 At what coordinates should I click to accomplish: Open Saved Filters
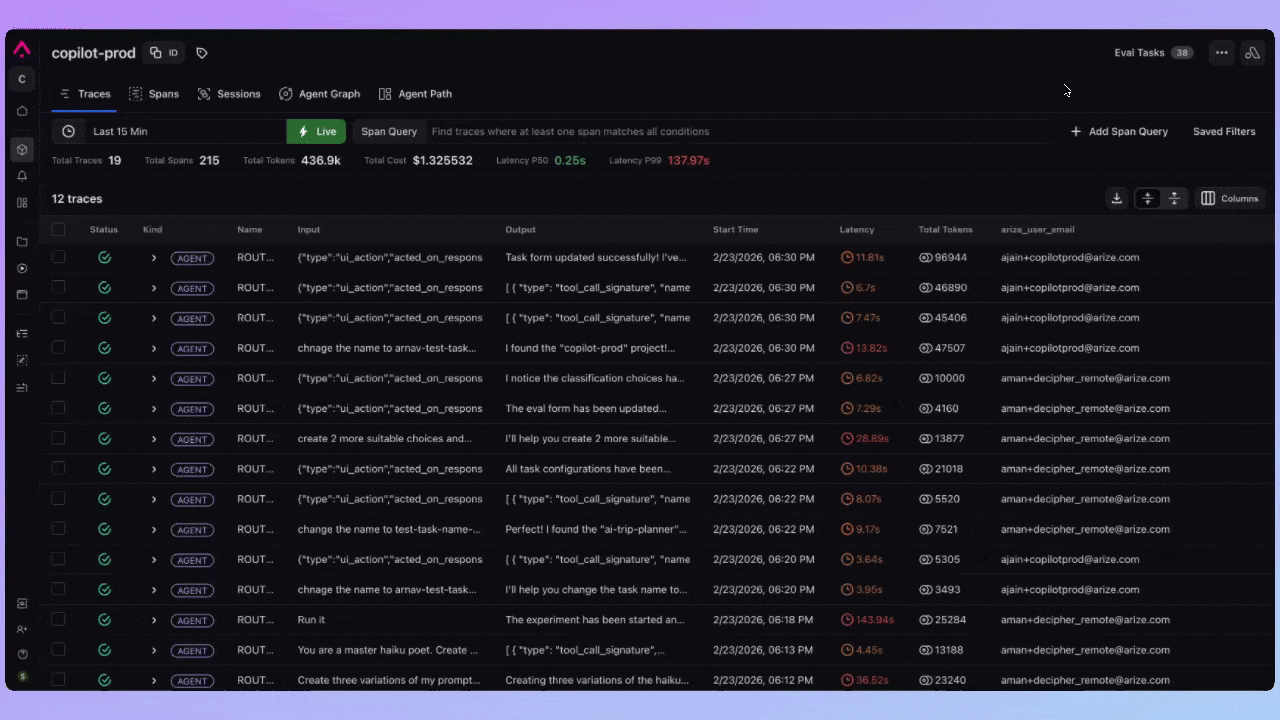[x=1224, y=131]
